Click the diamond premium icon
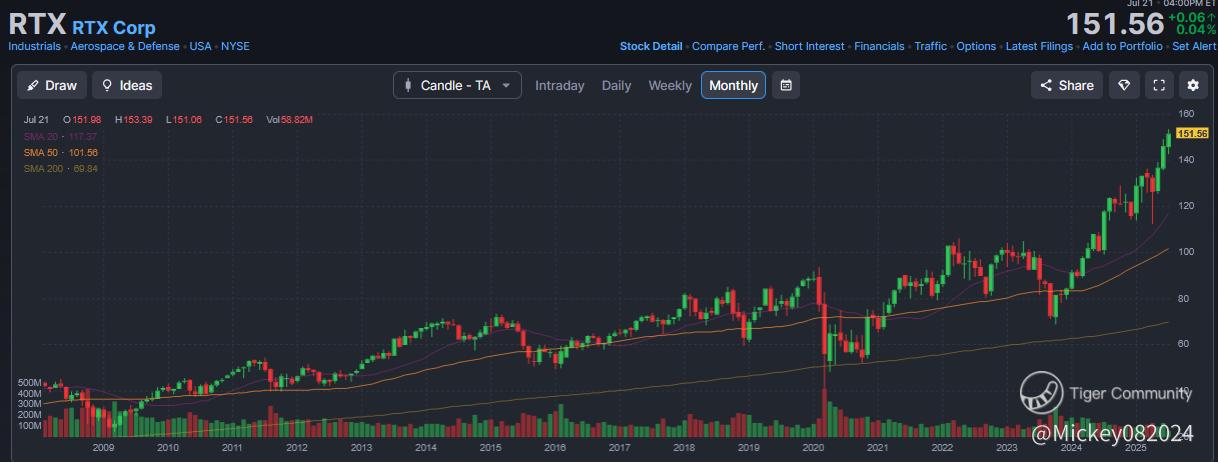 pos(1124,85)
